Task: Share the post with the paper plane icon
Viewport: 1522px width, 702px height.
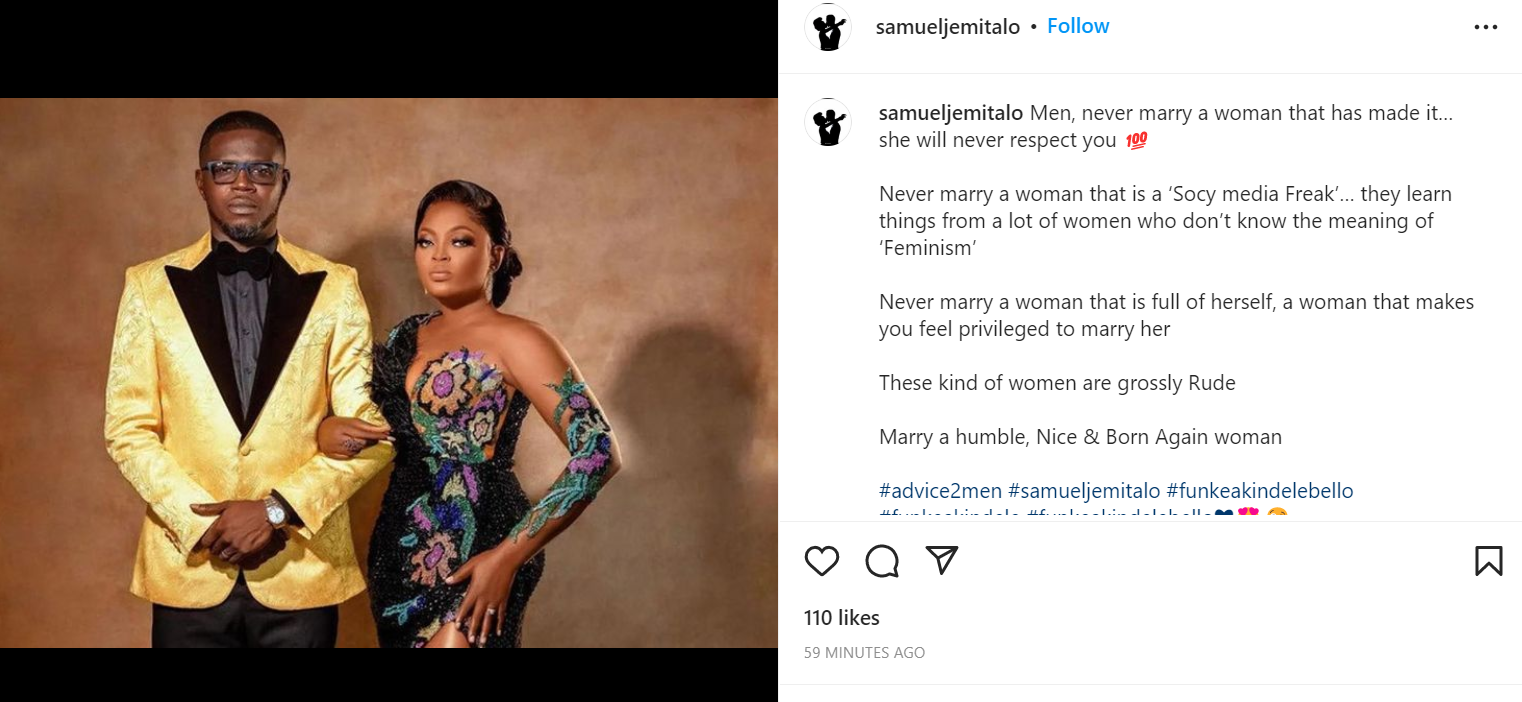Action: tap(940, 561)
